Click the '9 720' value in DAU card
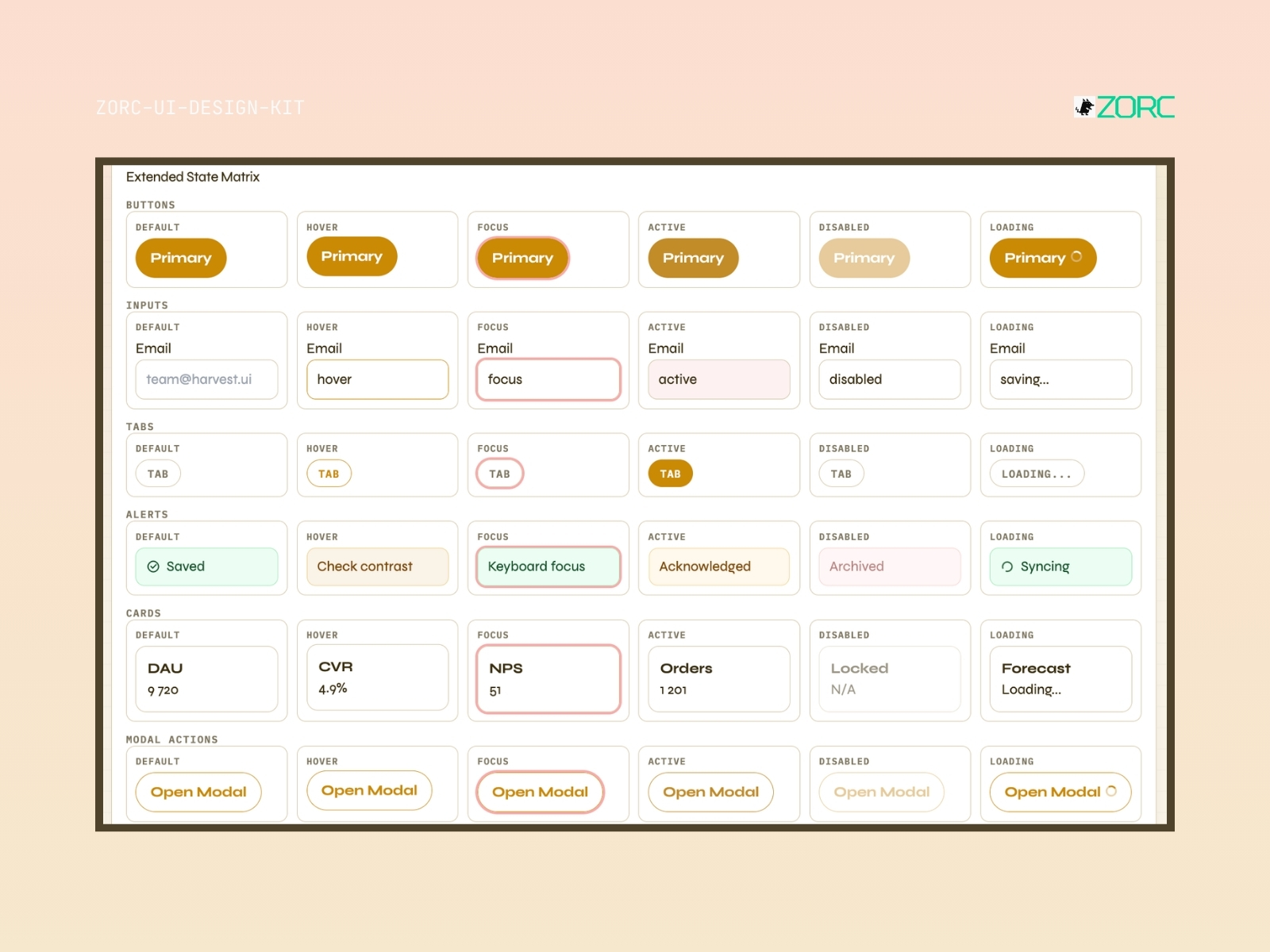 point(163,690)
